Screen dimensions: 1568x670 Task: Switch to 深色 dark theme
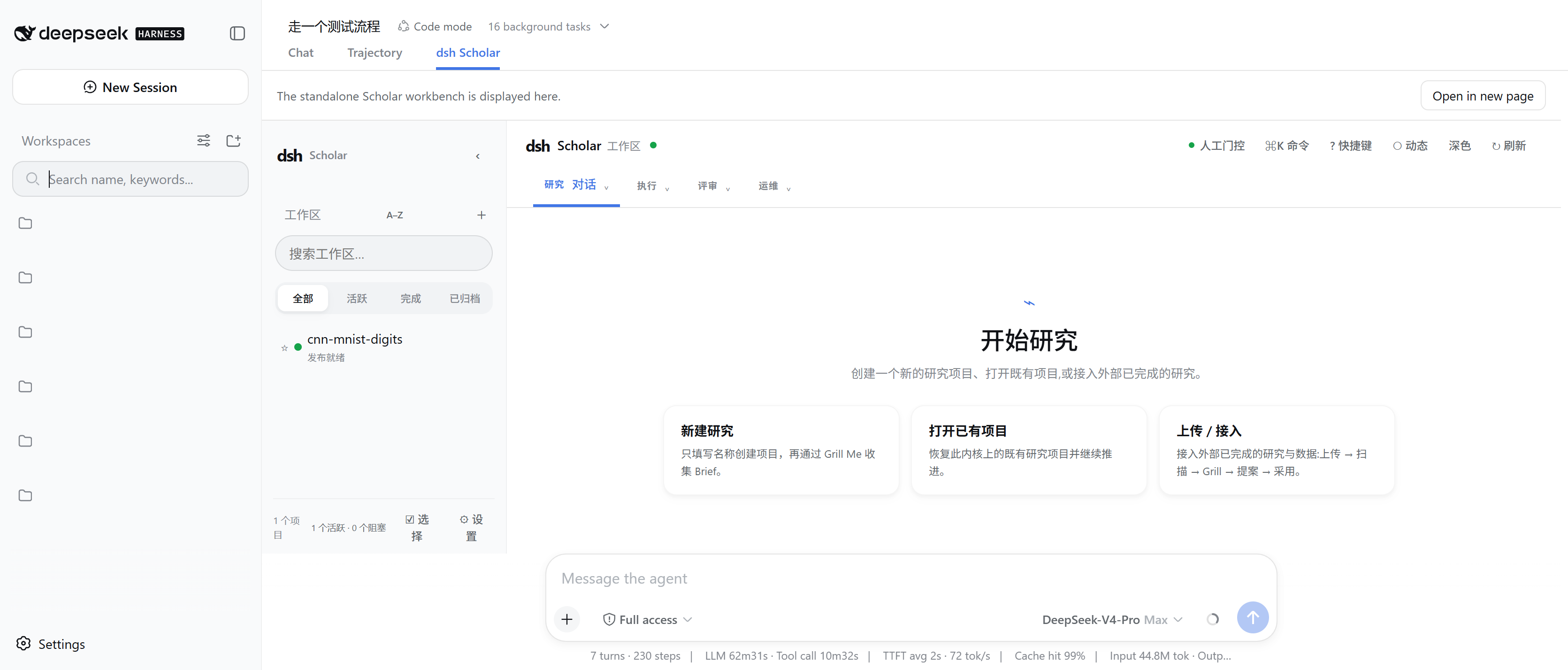coord(1460,146)
